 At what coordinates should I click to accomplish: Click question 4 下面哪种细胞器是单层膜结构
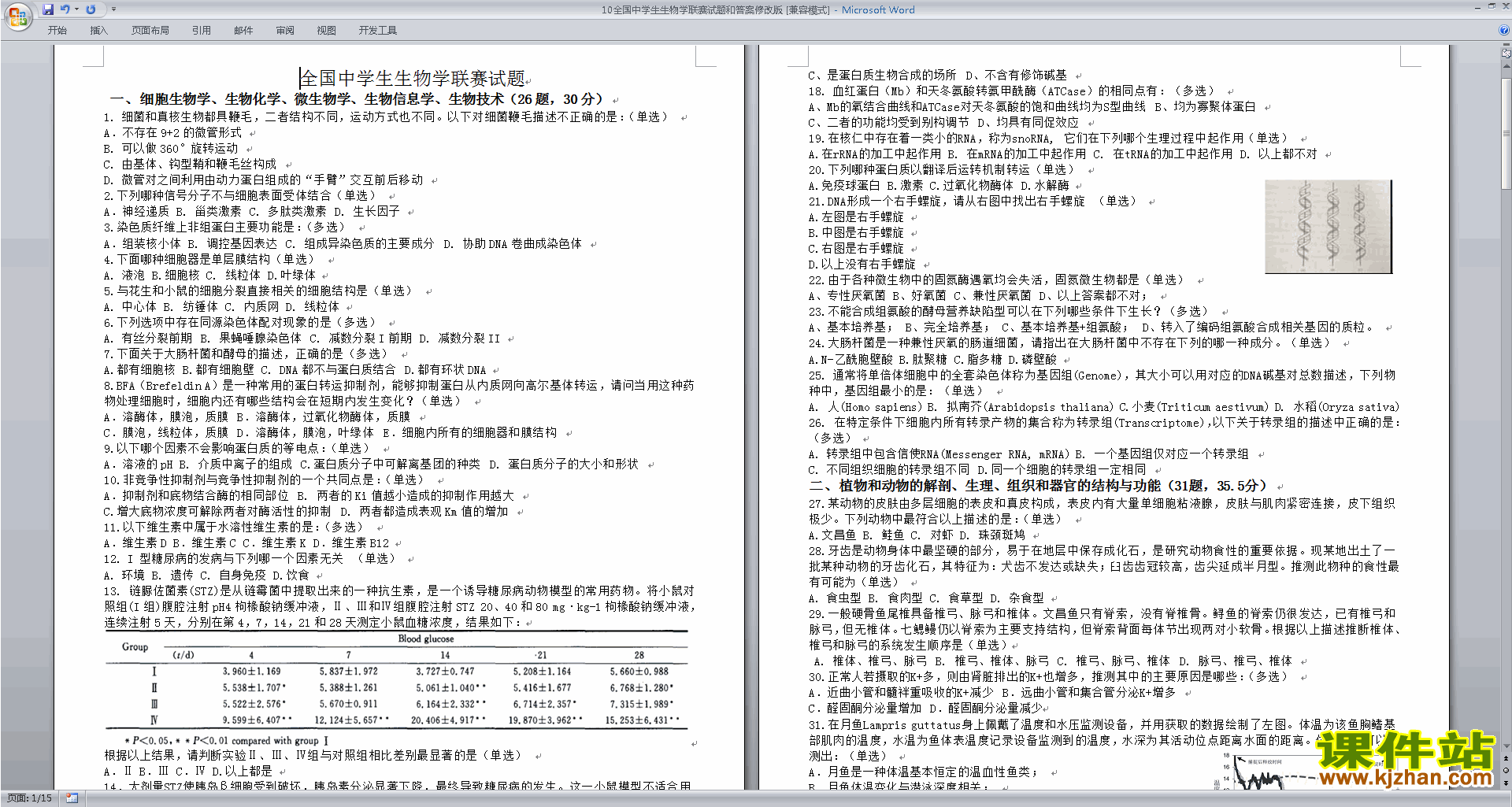[x=210, y=259]
